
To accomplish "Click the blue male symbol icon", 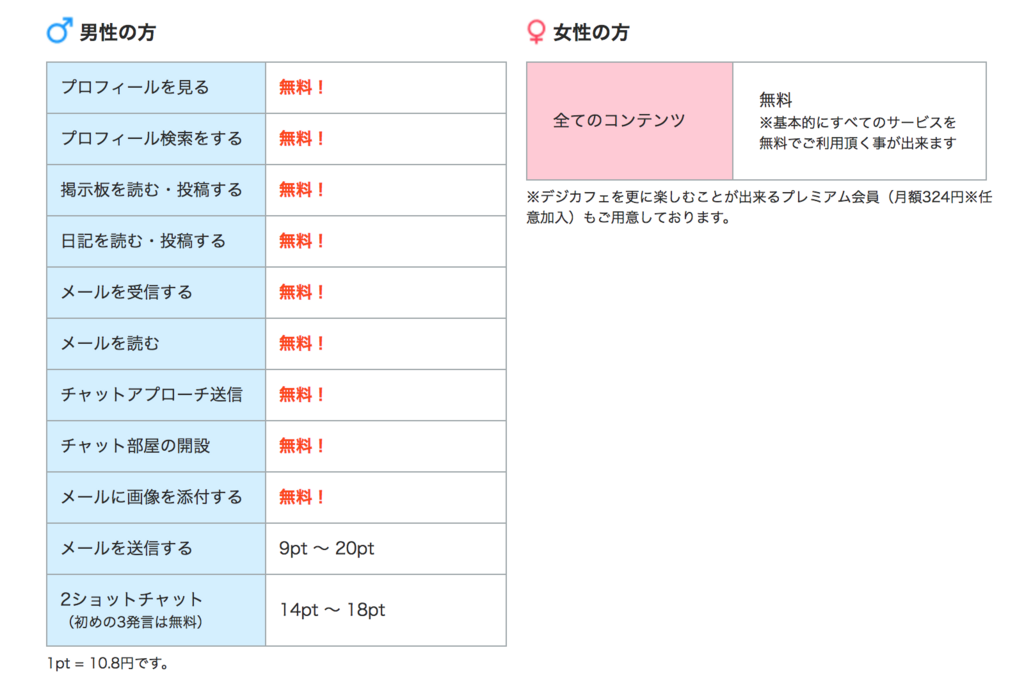I will pos(59,31).
